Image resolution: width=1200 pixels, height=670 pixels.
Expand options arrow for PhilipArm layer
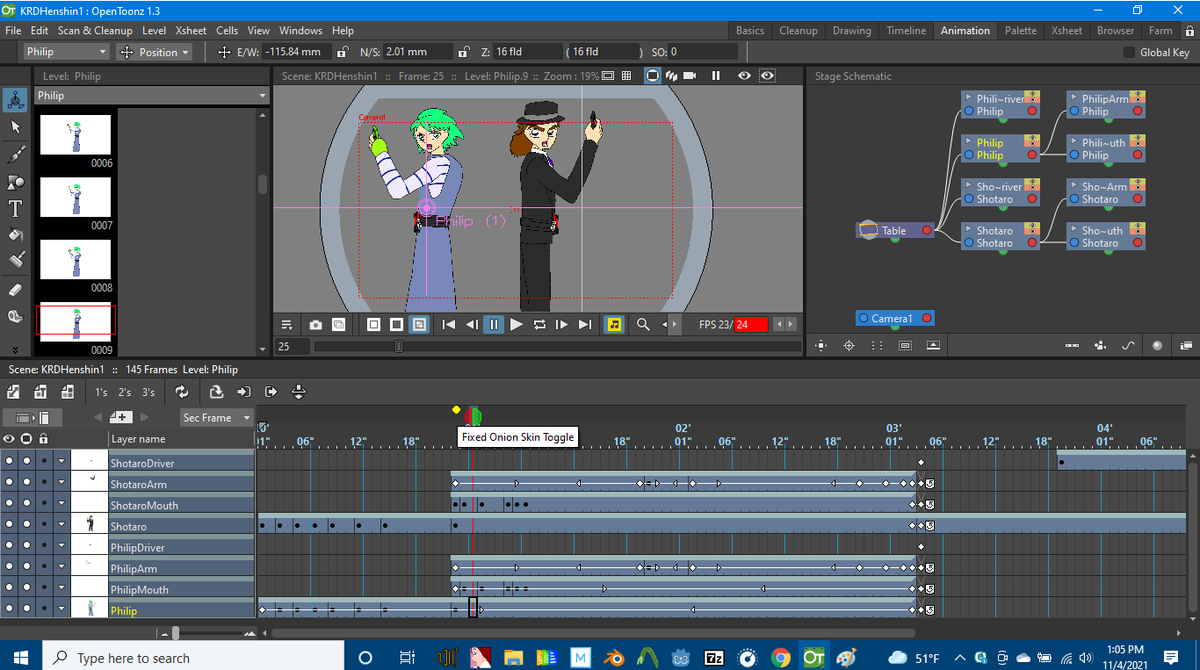[x=61, y=568]
